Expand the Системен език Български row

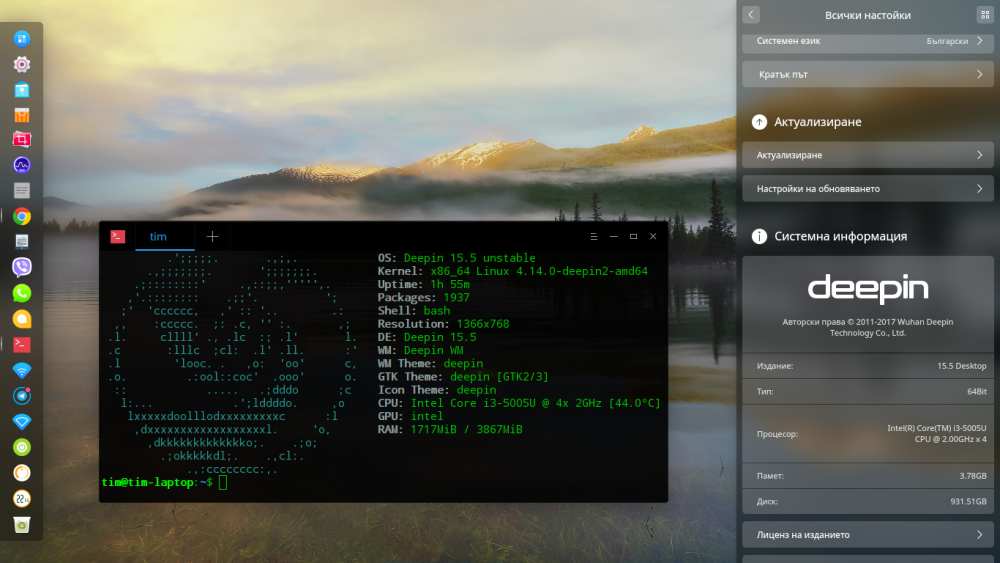868,41
